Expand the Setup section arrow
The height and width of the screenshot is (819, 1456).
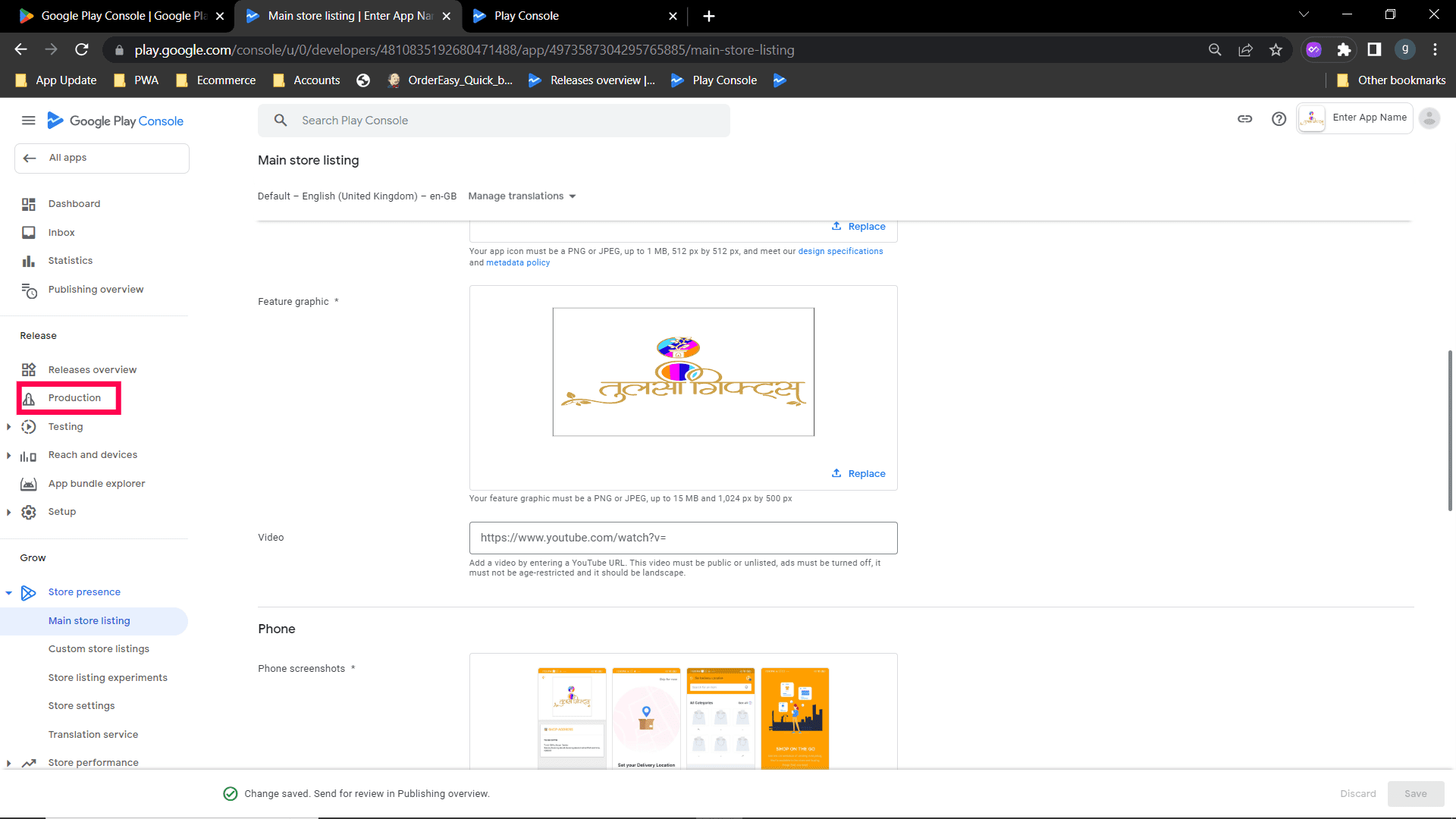(x=8, y=512)
